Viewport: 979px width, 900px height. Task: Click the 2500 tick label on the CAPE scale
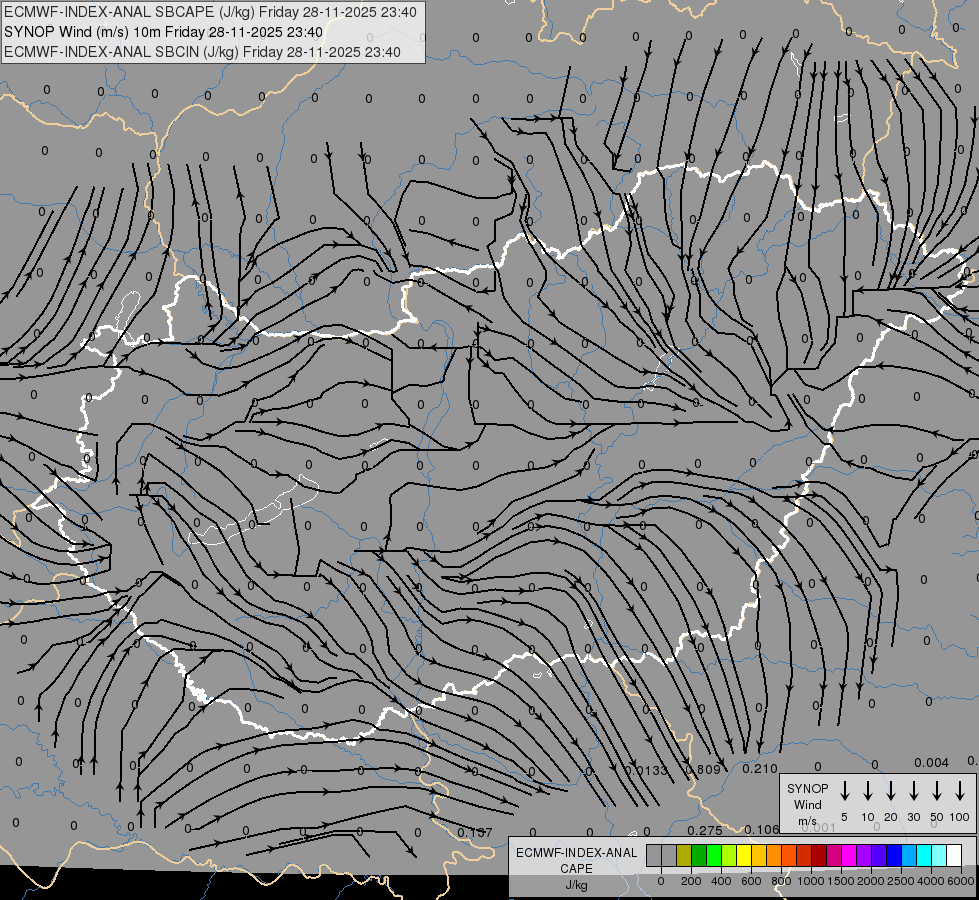(x=901, y=881)
